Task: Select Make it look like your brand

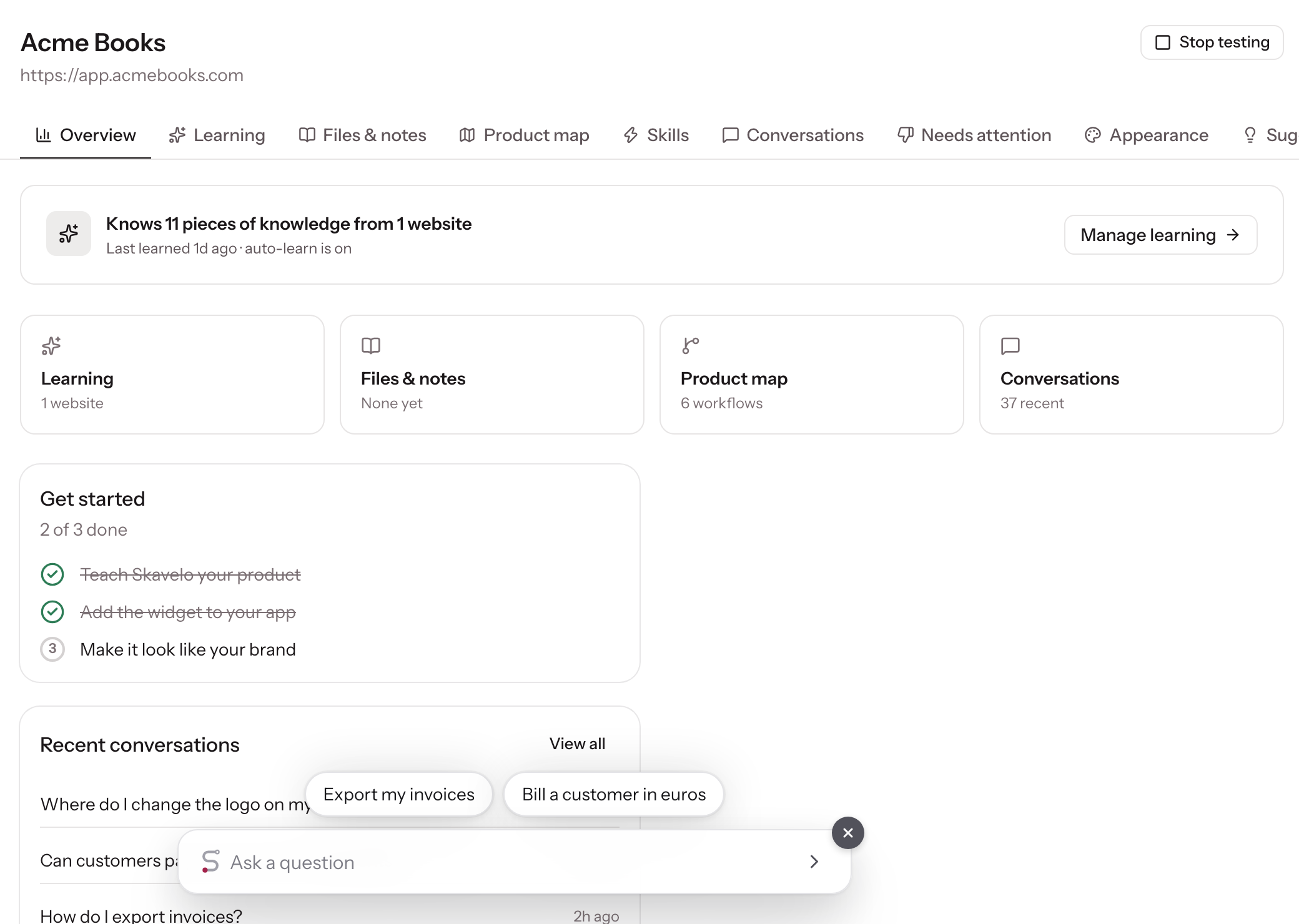Action: (x=188, y=649)
